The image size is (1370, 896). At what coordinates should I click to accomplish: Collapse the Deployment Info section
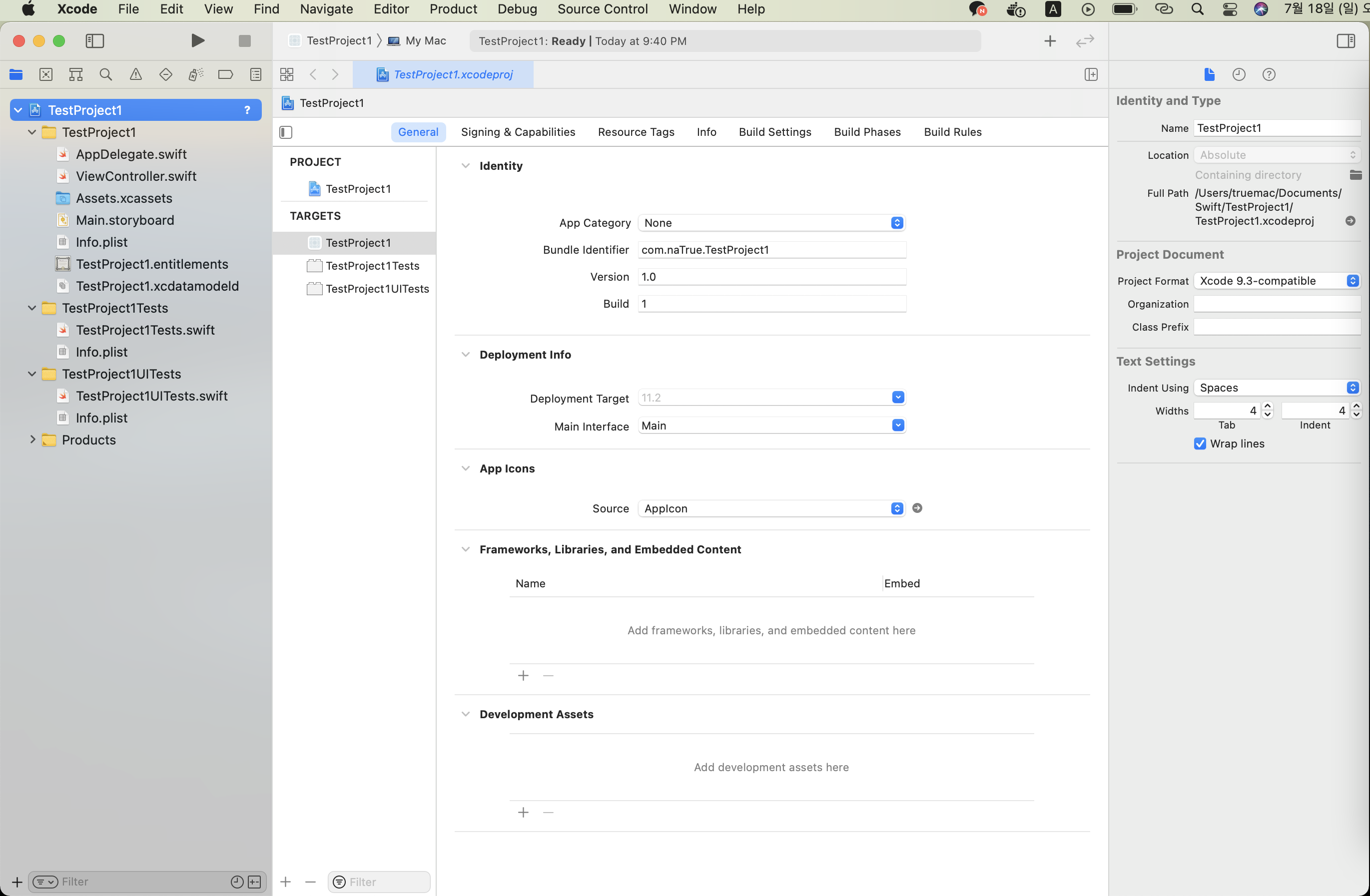coord(466,355)
